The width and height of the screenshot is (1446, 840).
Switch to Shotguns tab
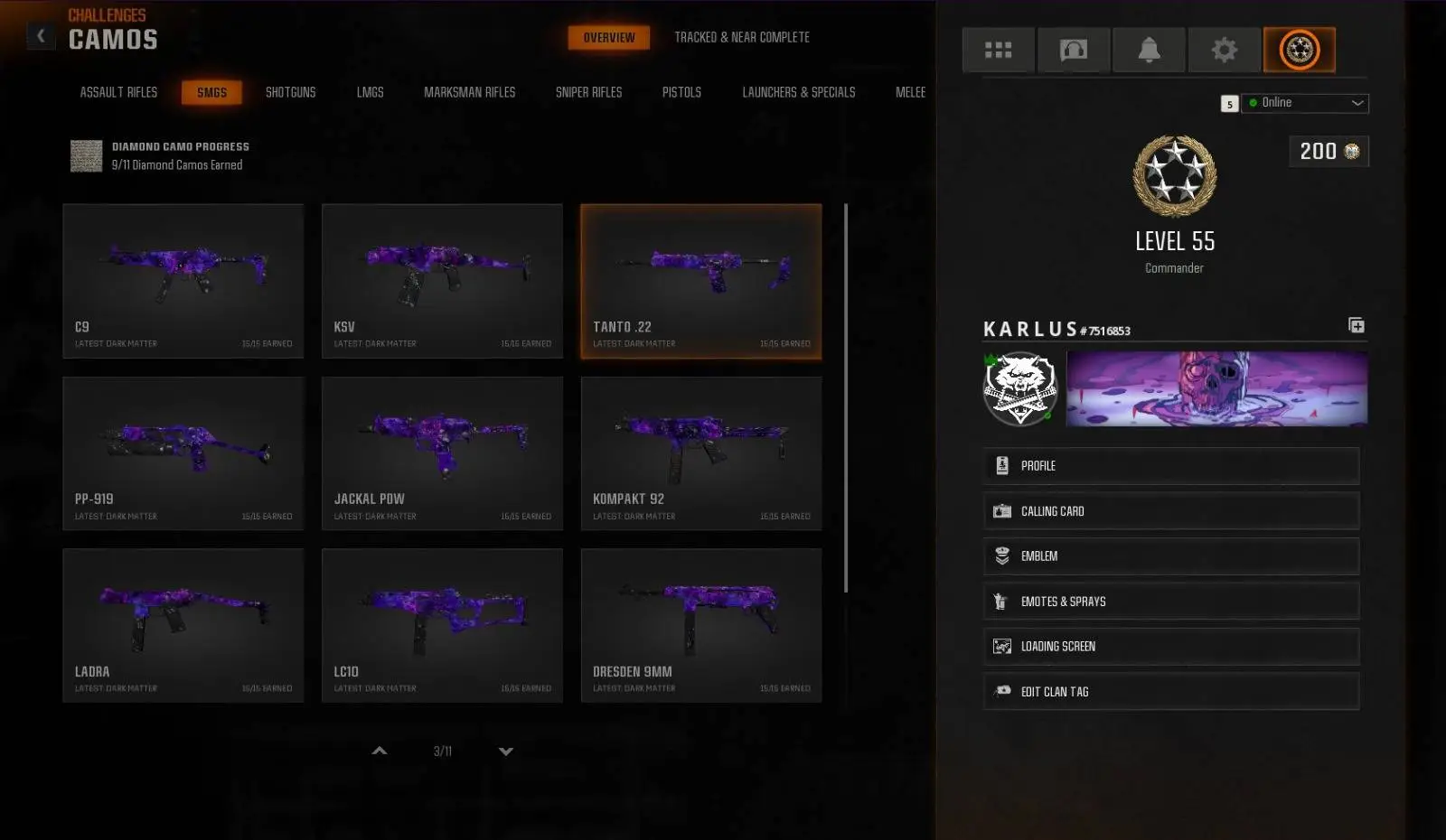click(290, 92)
